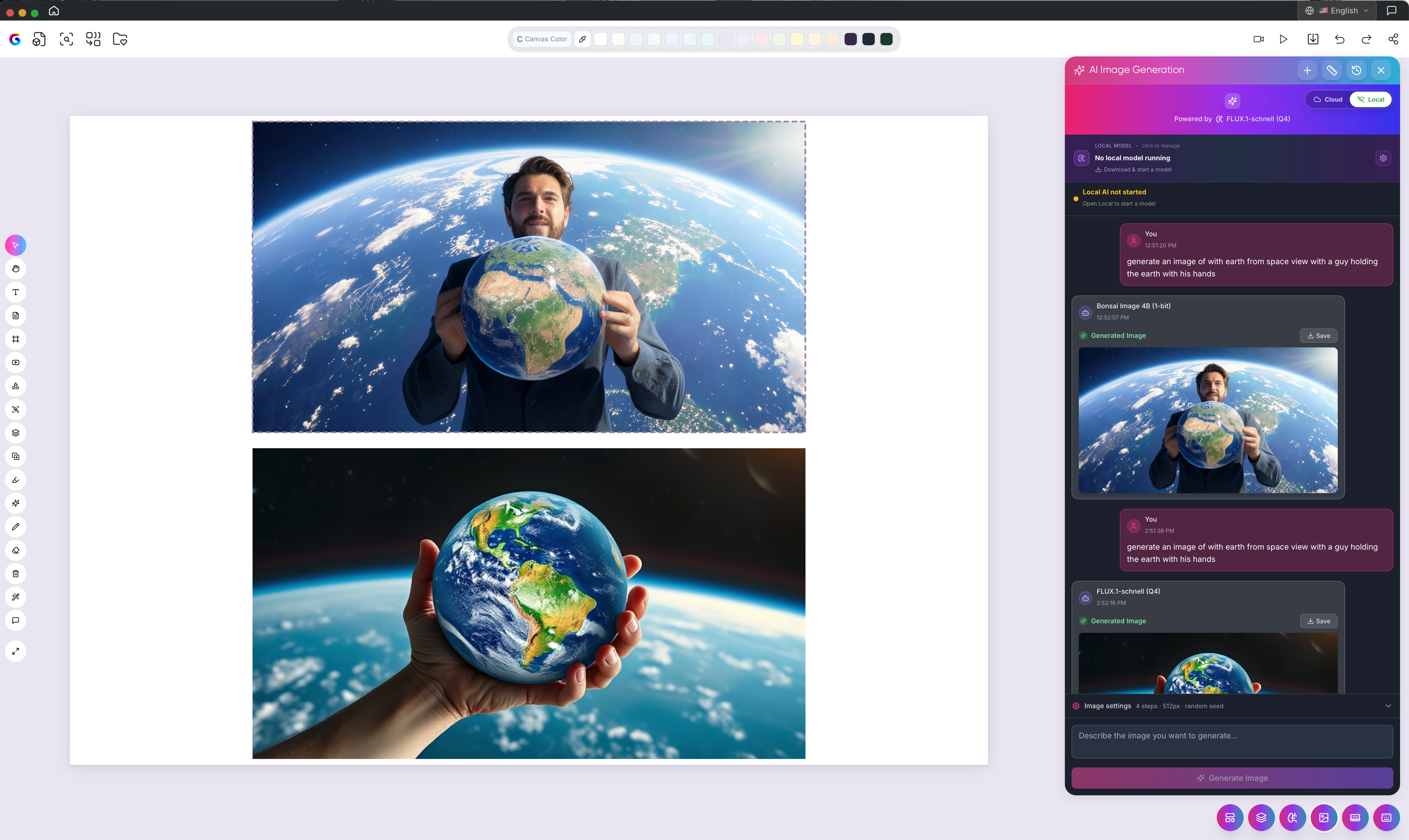This screenshot has height=840, width=1409.
Task: Save the Bonsai Image 4B generated image
Action: (1319, 336)
